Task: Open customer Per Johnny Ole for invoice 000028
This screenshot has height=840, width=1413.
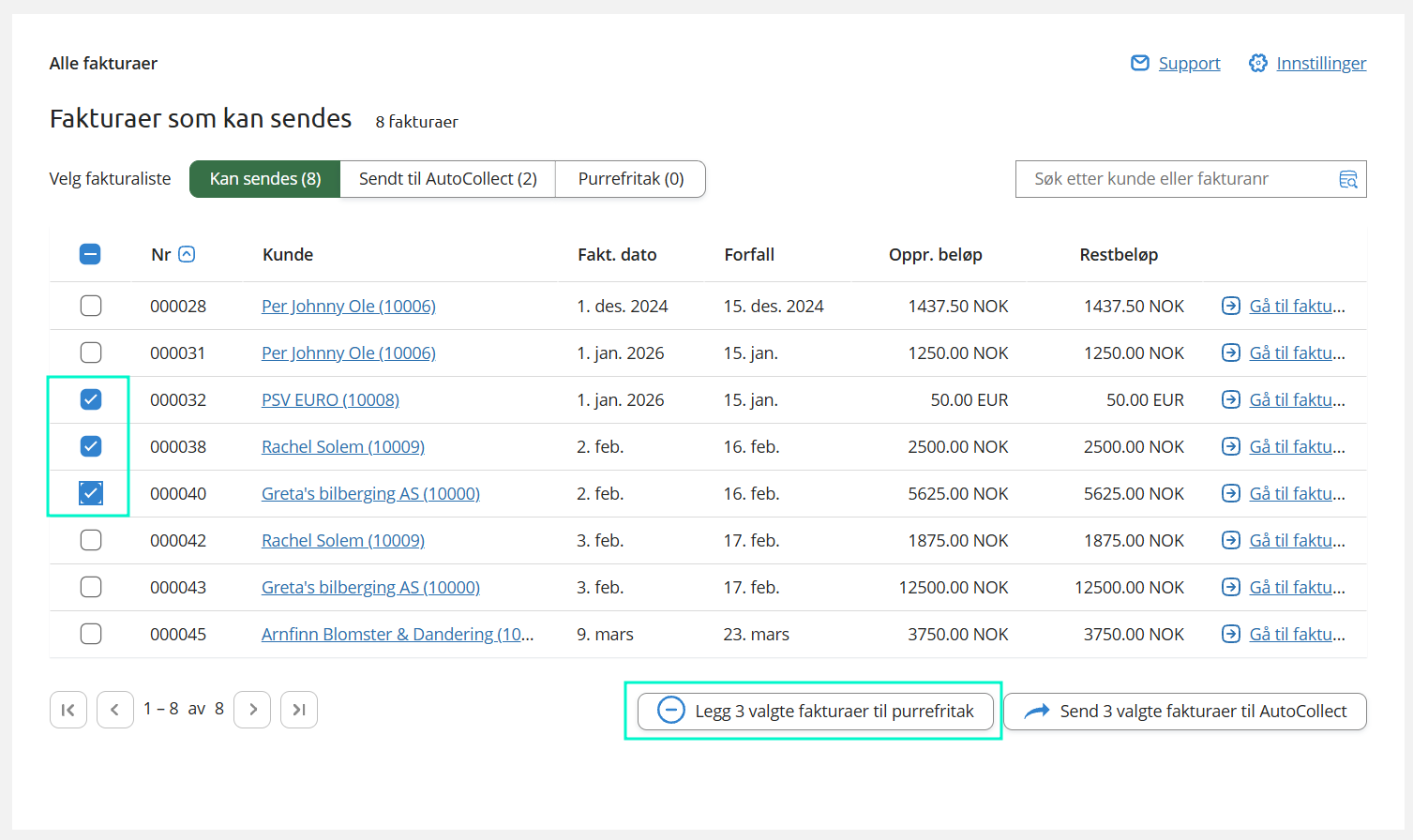Action: (x=349, y=306)
